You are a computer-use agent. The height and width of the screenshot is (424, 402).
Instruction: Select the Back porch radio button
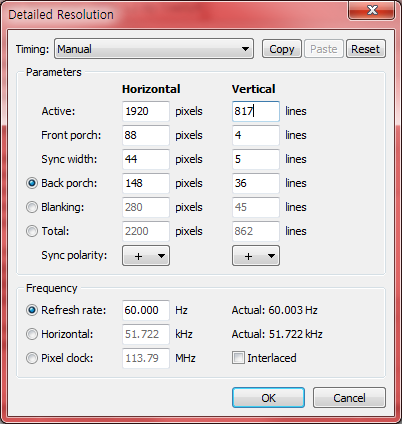(x=32, y=183)
